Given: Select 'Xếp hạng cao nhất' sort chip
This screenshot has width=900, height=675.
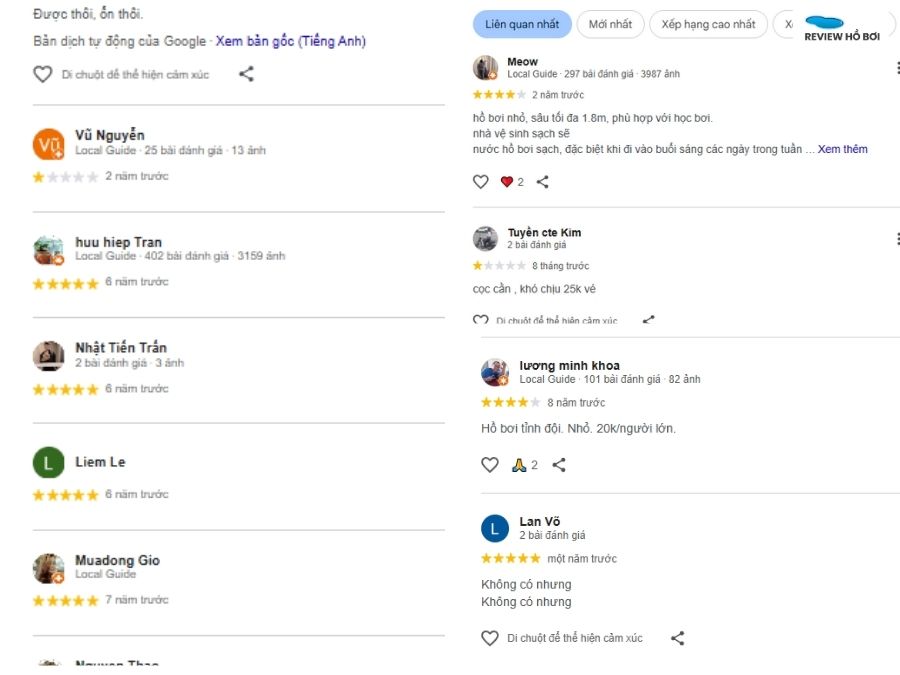Looking at the screenshot, I should [x=708, y=24].
